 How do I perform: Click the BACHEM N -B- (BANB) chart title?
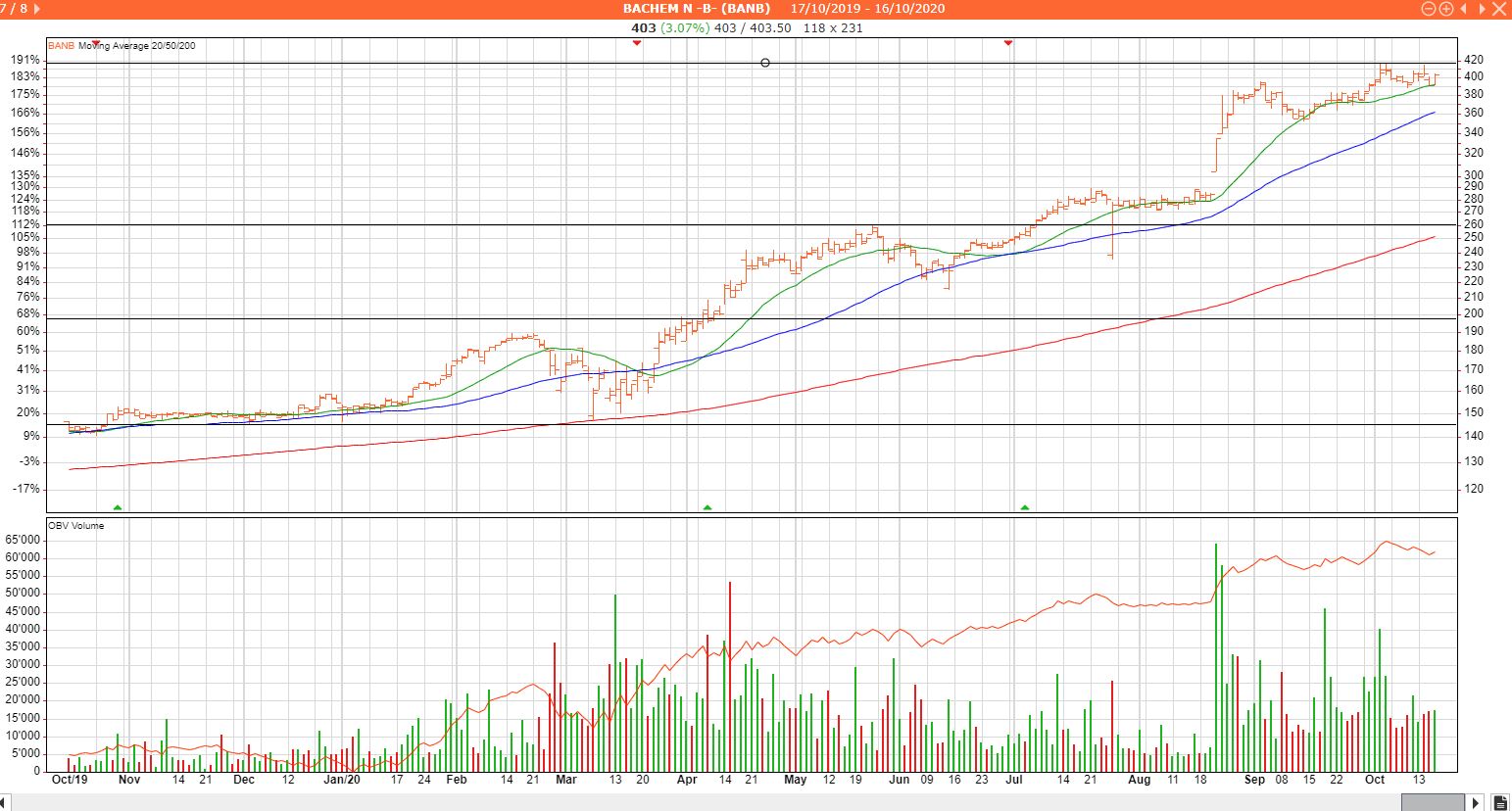[696, 9]
